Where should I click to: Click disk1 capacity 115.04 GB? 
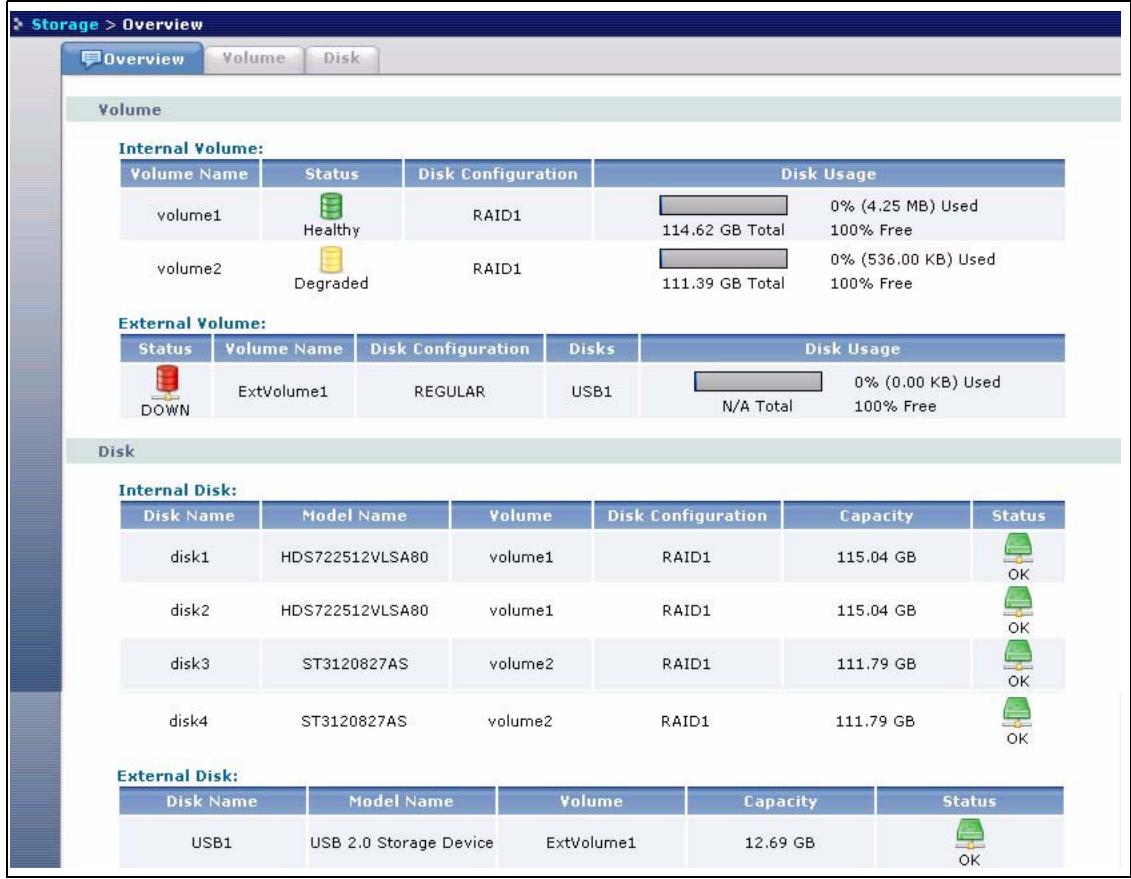[876, 557]
